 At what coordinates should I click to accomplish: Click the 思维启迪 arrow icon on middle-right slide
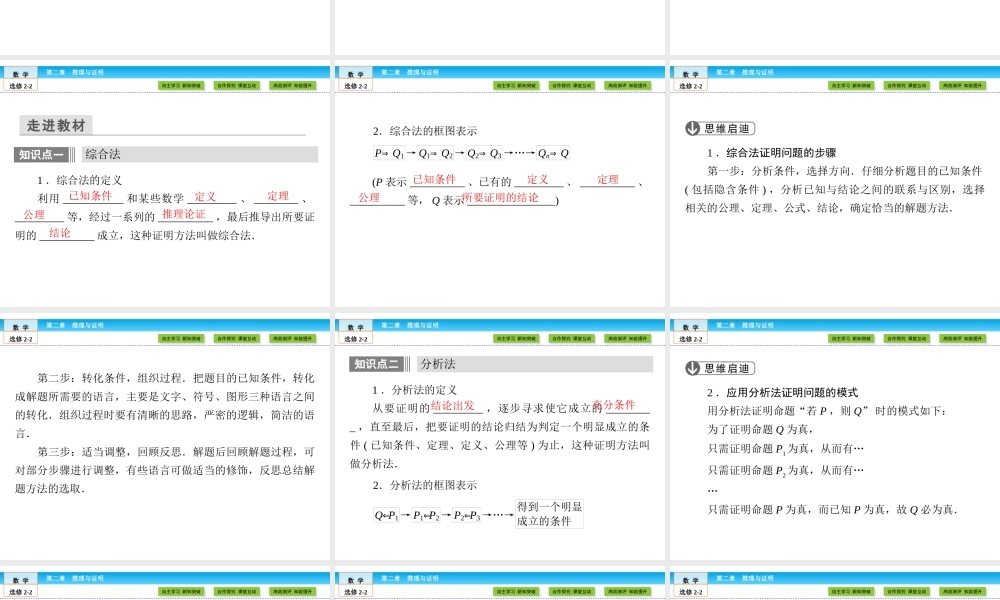point(690,365)
